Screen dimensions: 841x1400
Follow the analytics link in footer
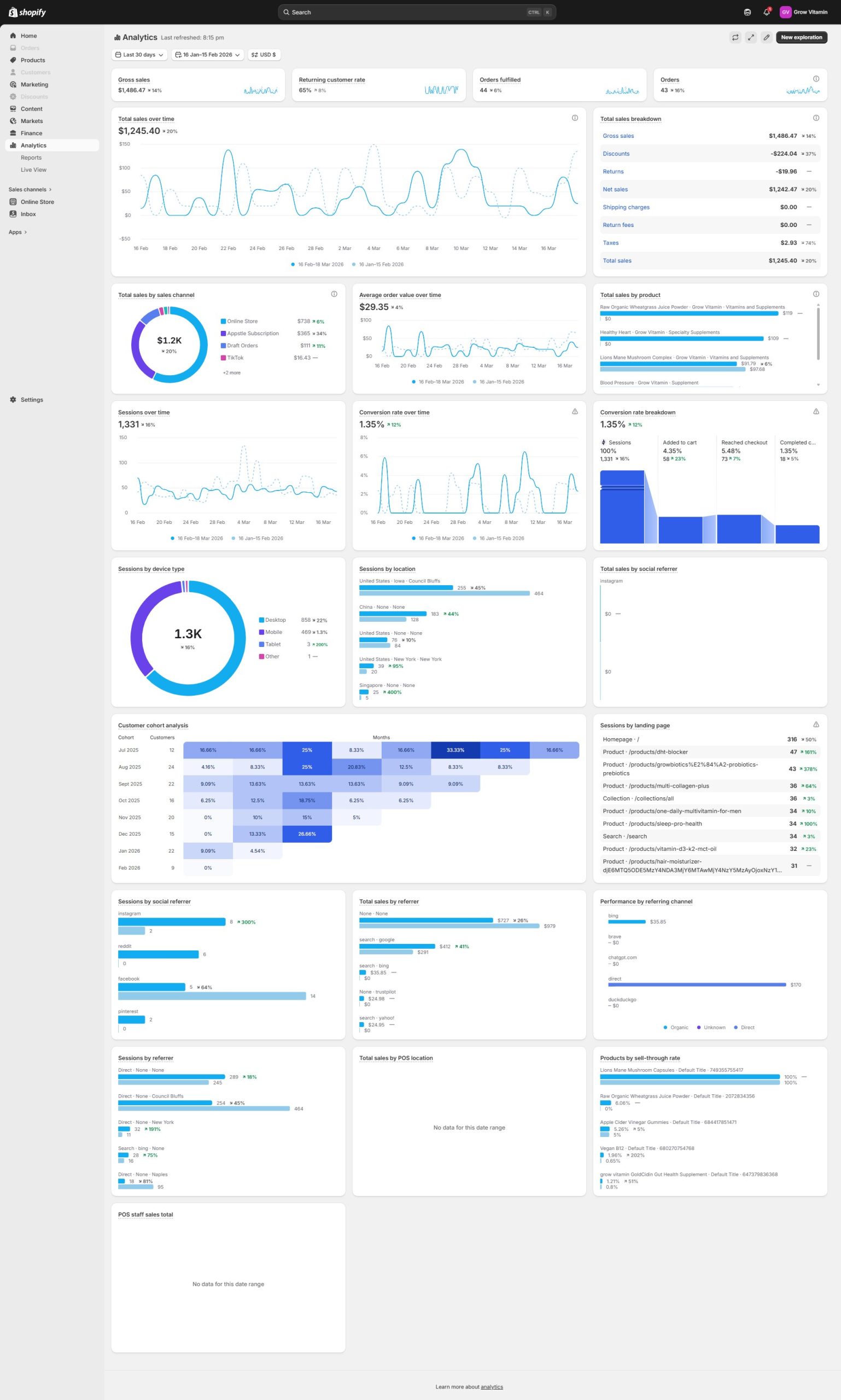492,1386
